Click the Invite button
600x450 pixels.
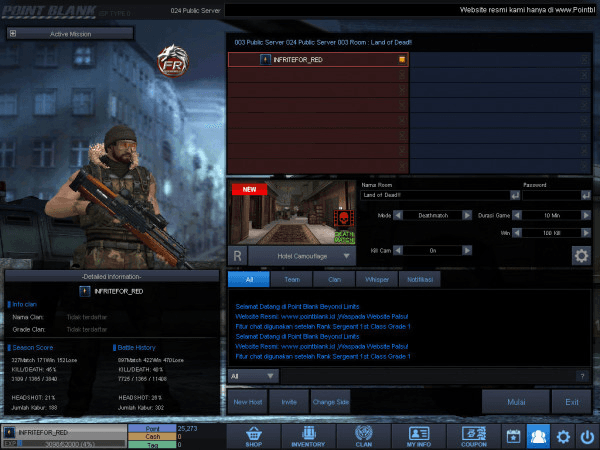point(289,402)
